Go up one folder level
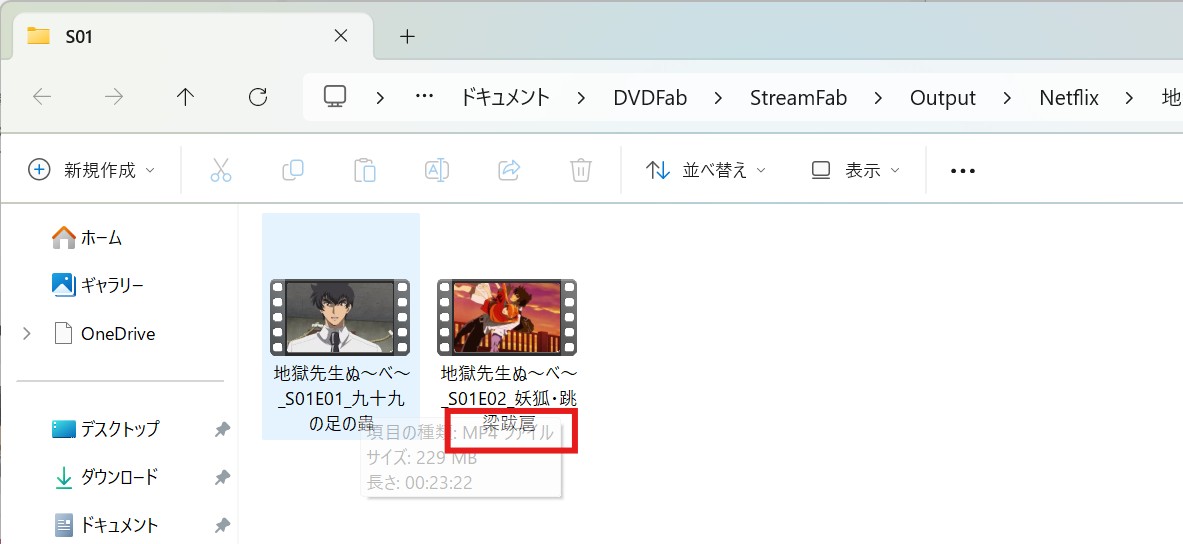1183x544 pixels. click(x=186, y=97)
